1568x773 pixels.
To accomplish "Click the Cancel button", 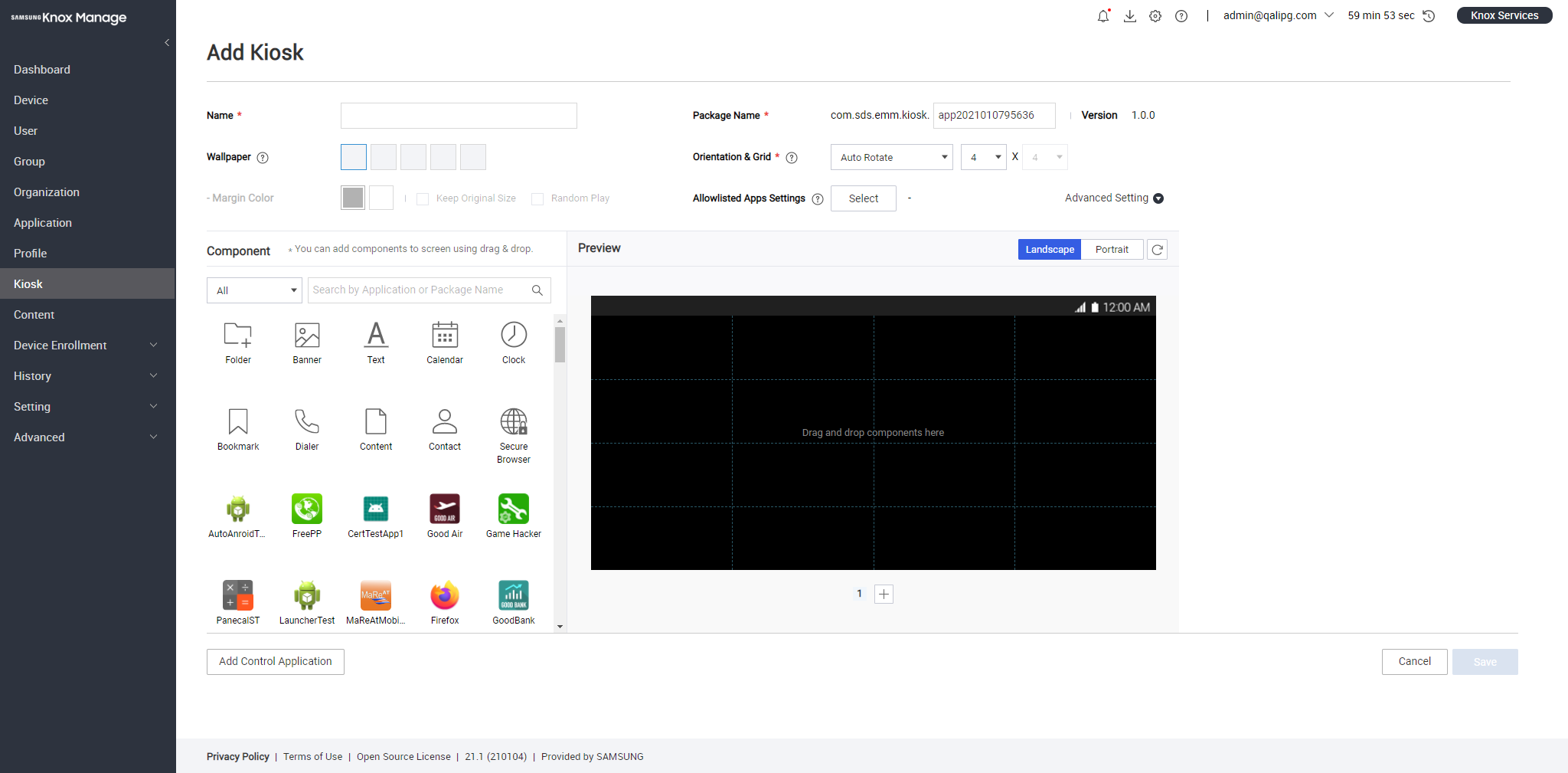I will tap(1415, 662).
